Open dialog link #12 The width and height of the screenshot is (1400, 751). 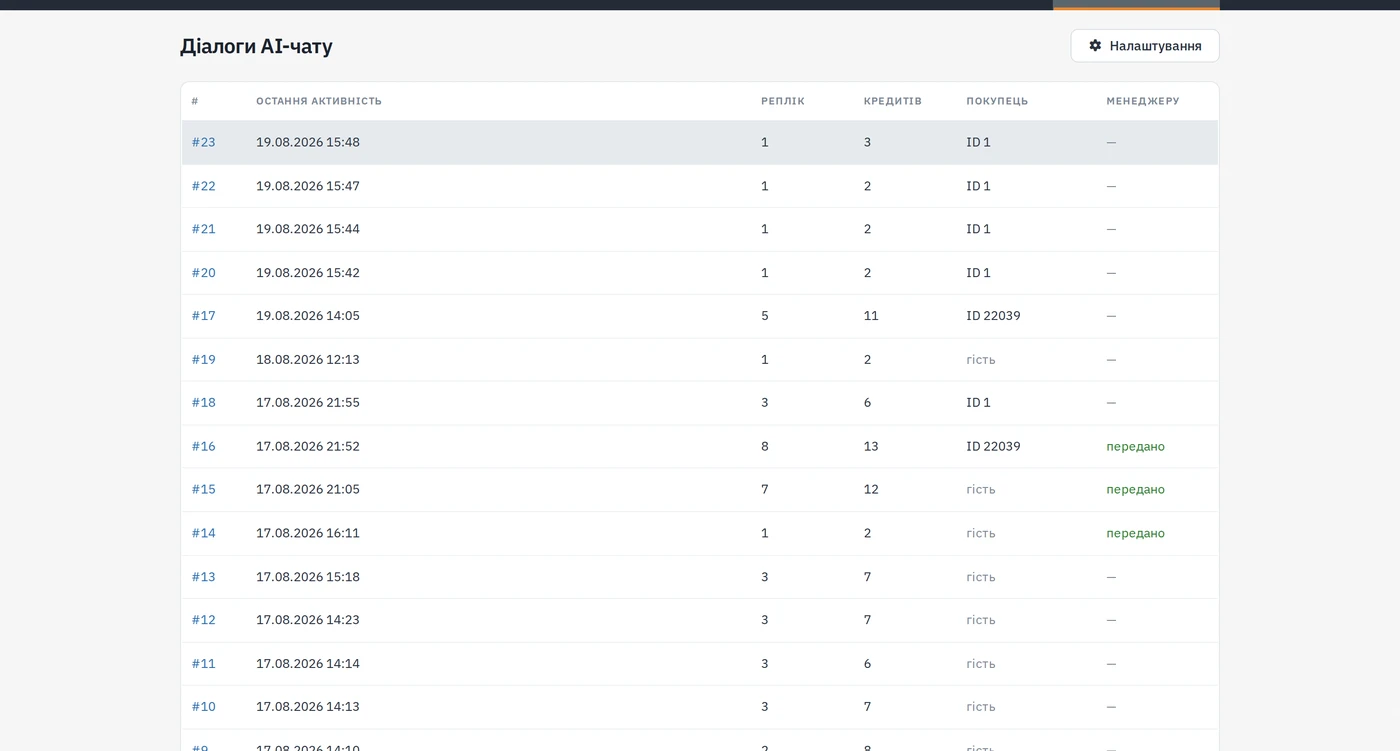[x=204, y=620]
